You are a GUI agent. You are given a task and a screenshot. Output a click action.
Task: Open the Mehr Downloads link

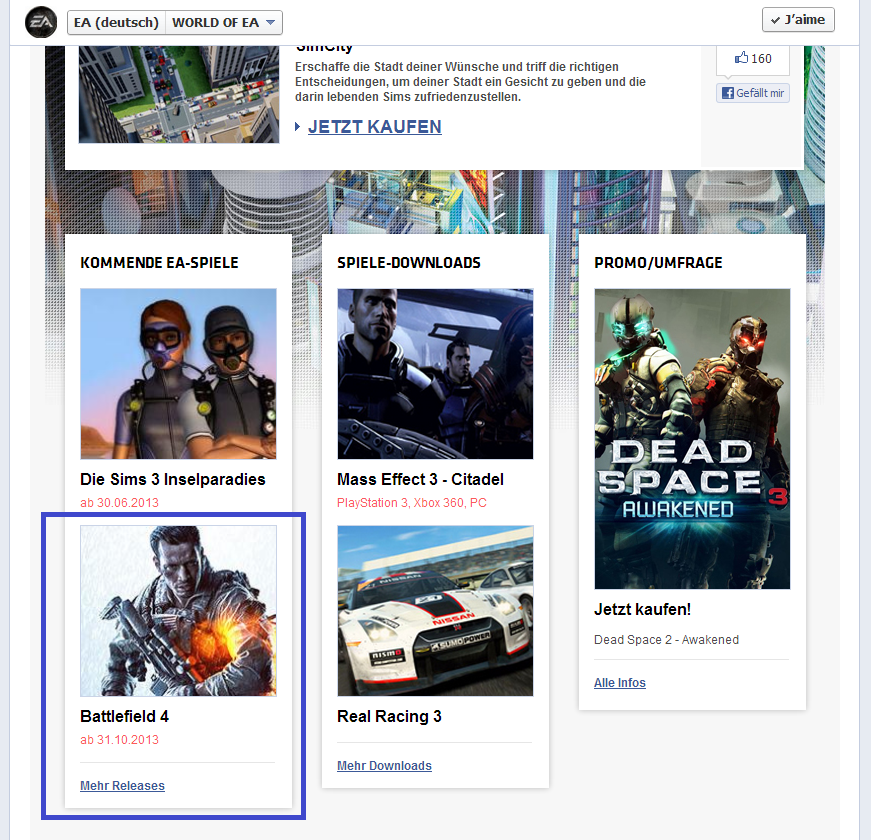click(384, 766)
